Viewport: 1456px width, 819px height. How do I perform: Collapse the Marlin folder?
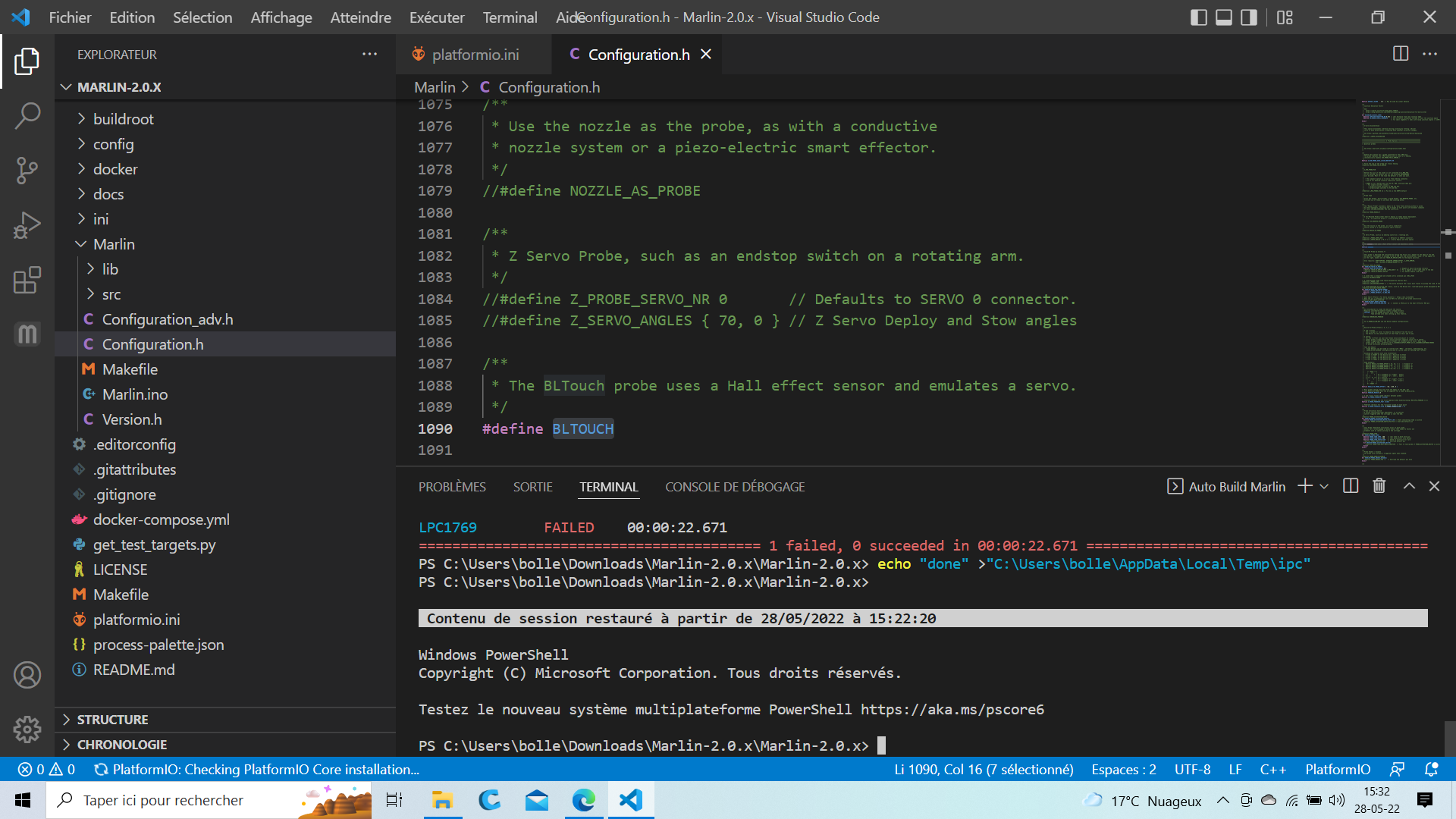114,244
